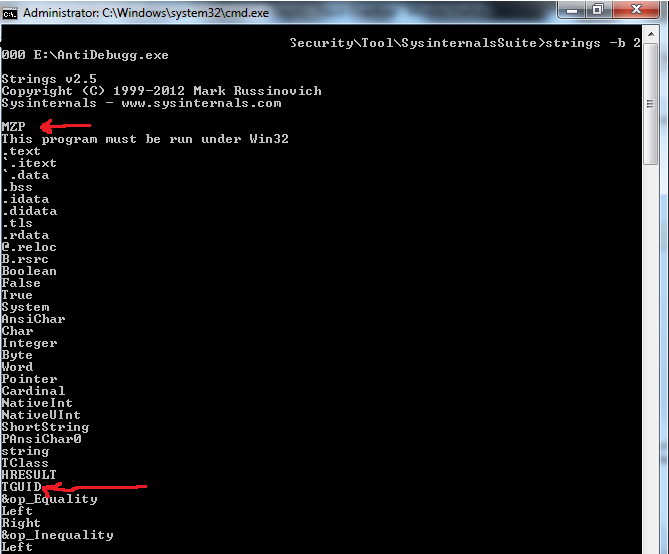The height and width of the screenshot is (554, 669).
Task: Click the 'TGUID' string
Action: [x=21, y=487]
